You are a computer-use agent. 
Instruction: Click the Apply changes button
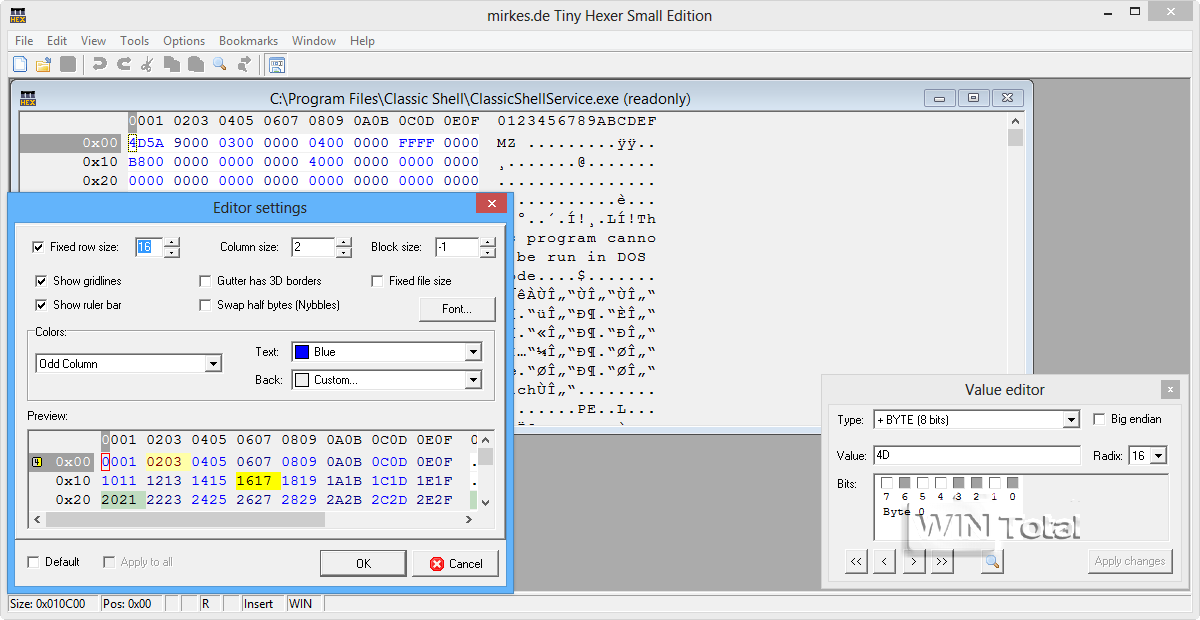click(1129, 562)
